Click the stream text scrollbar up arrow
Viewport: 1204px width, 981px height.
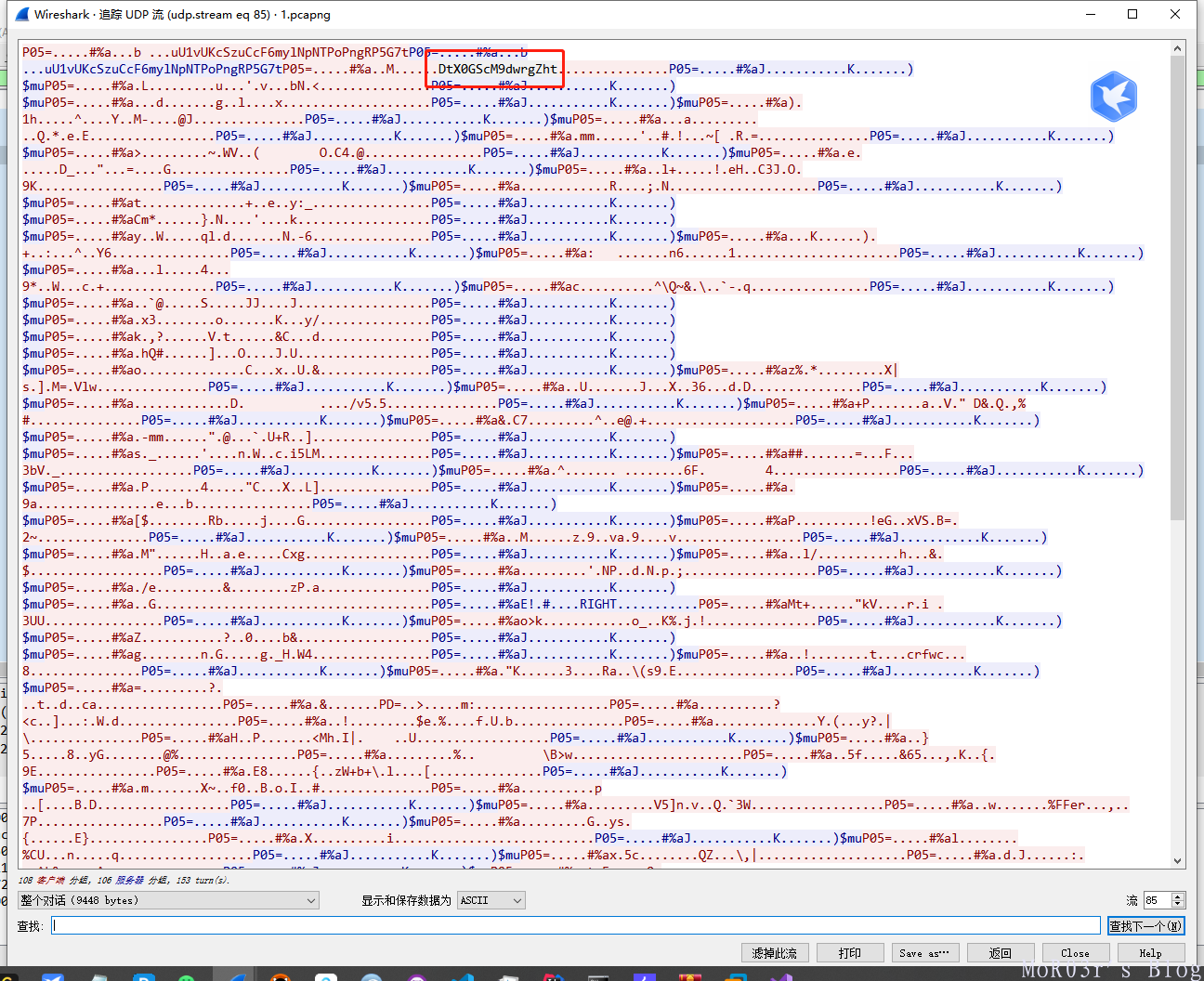(x=1178, y=48)
